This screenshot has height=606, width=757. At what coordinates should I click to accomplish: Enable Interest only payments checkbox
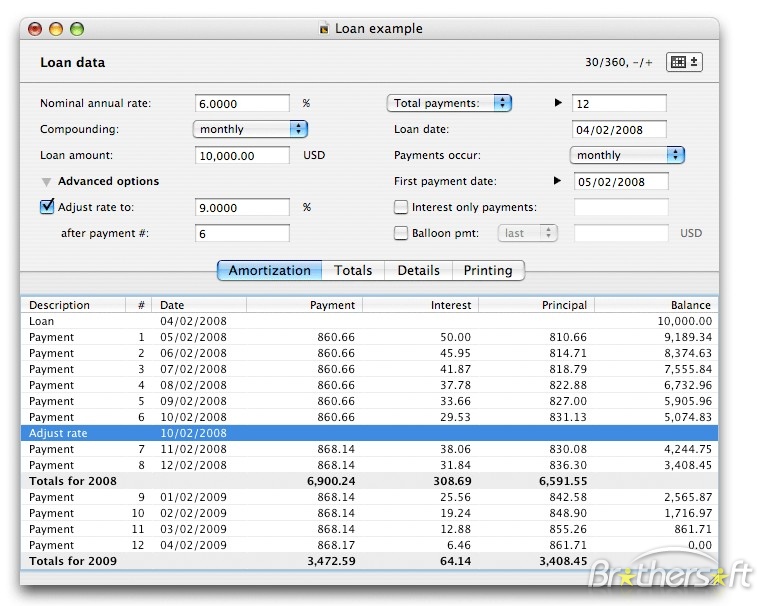click(x=401, y=207)
